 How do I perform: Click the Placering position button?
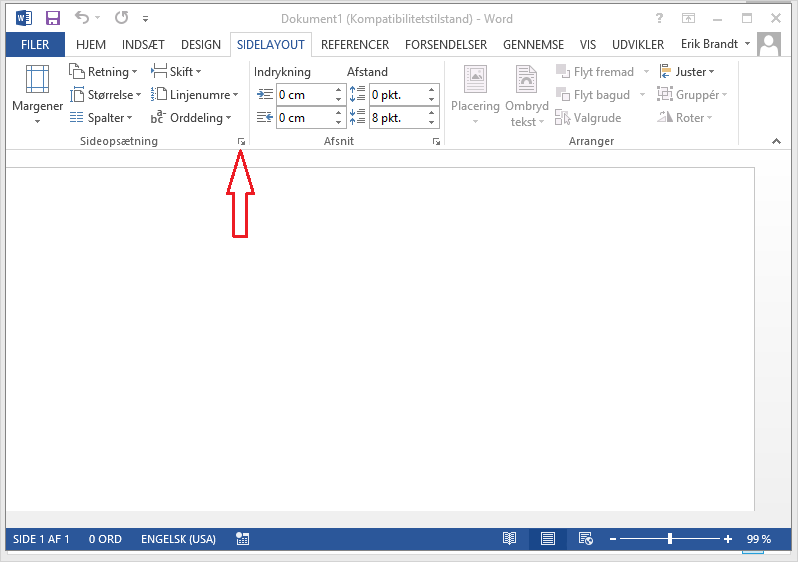(475, 95)
